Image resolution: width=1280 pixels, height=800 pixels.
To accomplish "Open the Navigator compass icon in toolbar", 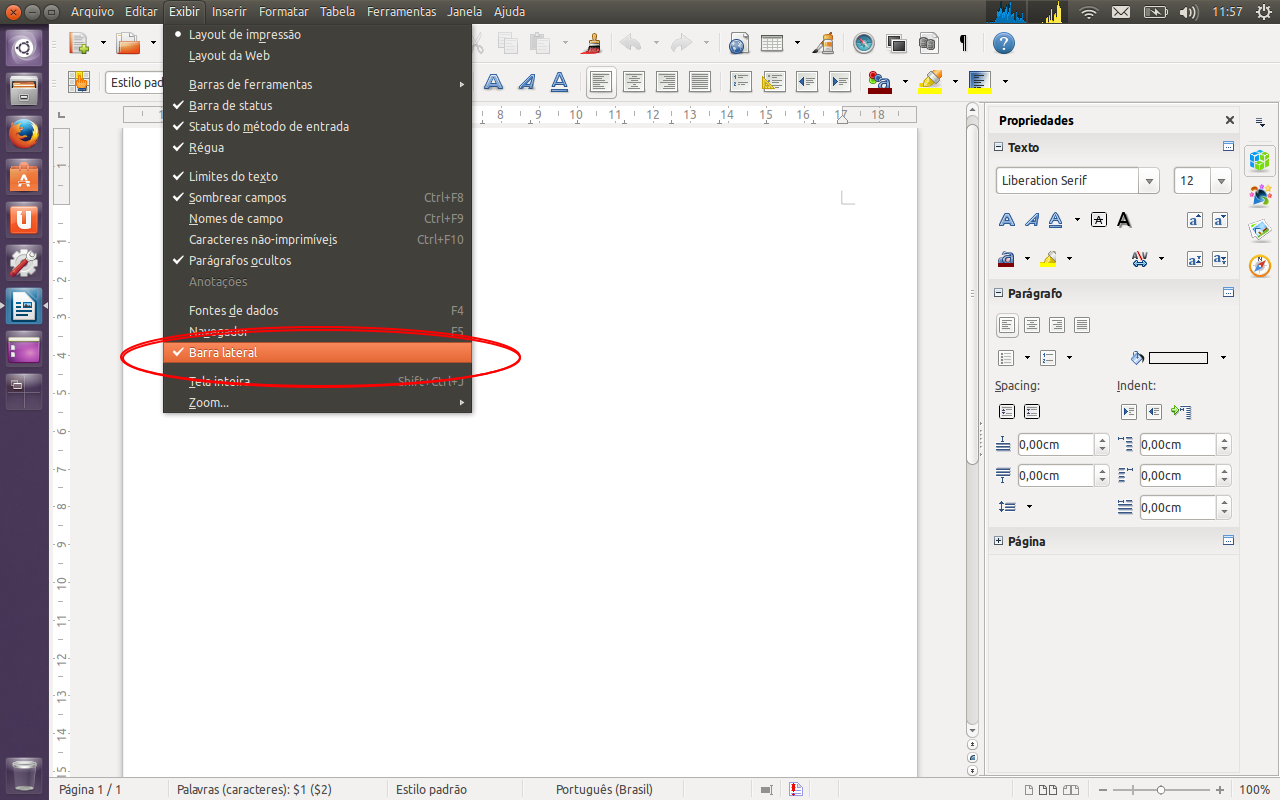I will pos(864,43).
